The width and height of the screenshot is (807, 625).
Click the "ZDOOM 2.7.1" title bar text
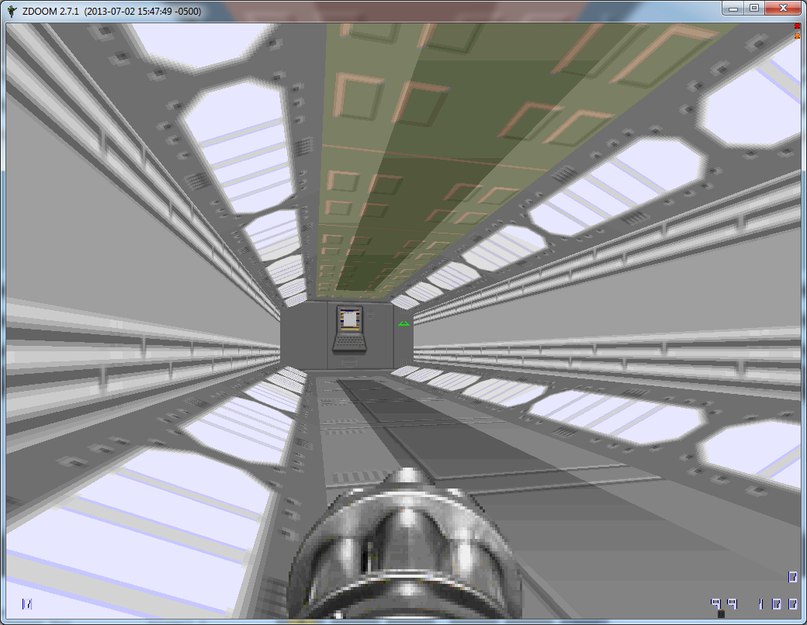pyautogui.click(x=50, y=11)
